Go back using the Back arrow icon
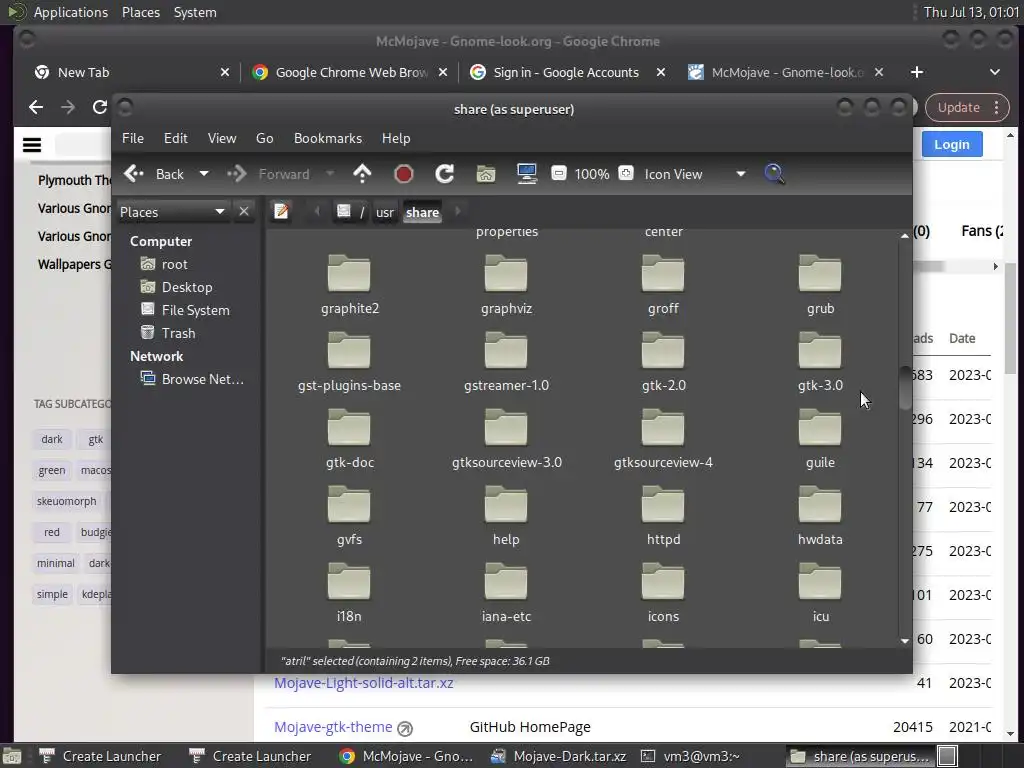 click(x=134, y=174)
